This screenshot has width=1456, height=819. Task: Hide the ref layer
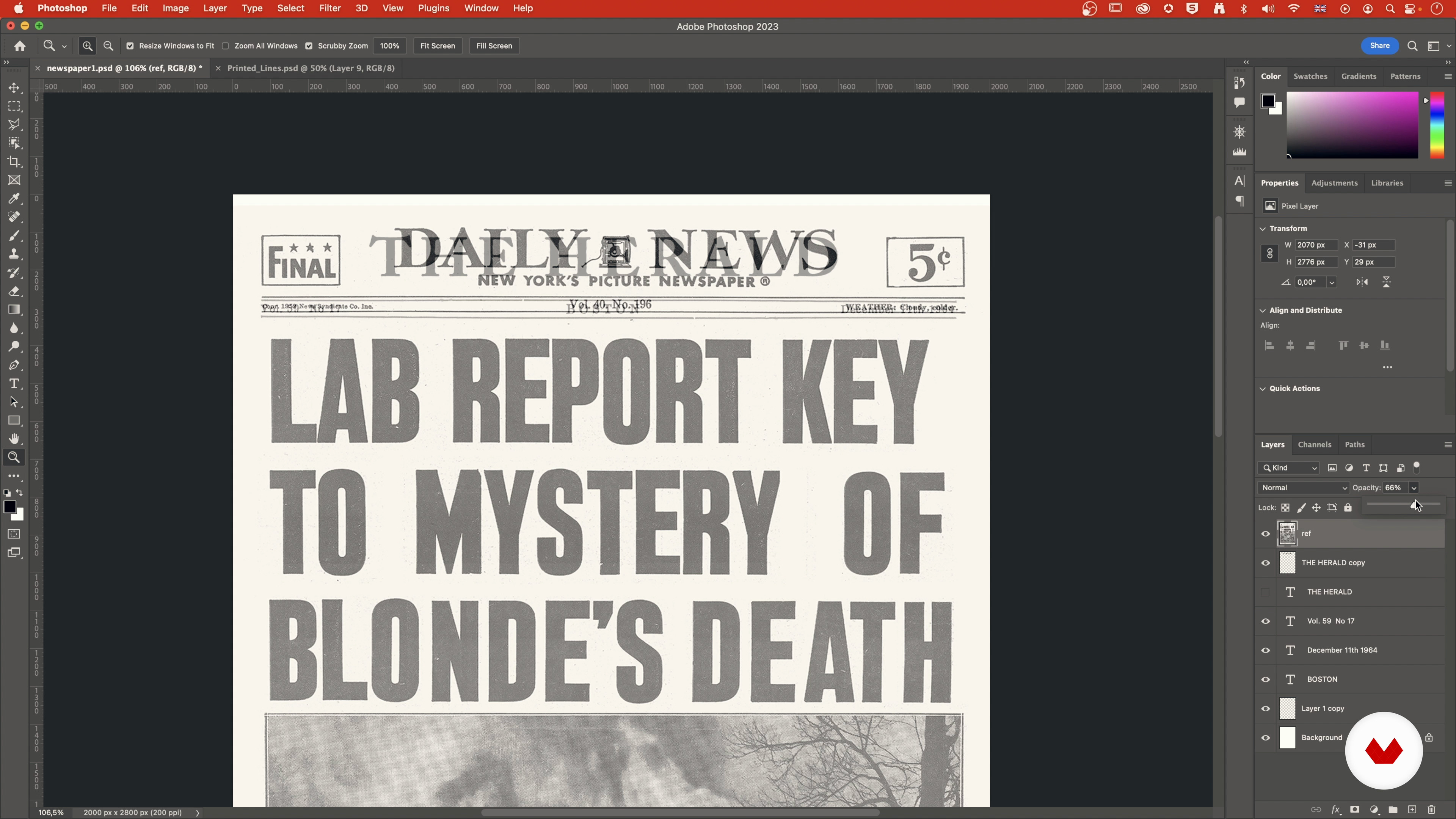tap(1266, 533)
